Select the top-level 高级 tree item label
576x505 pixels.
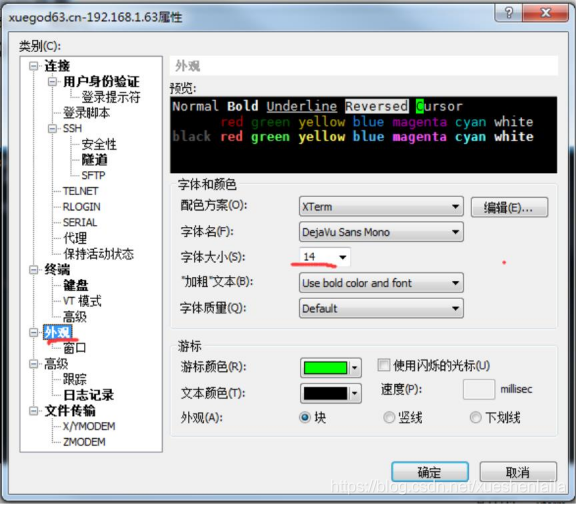coord(56,364)
